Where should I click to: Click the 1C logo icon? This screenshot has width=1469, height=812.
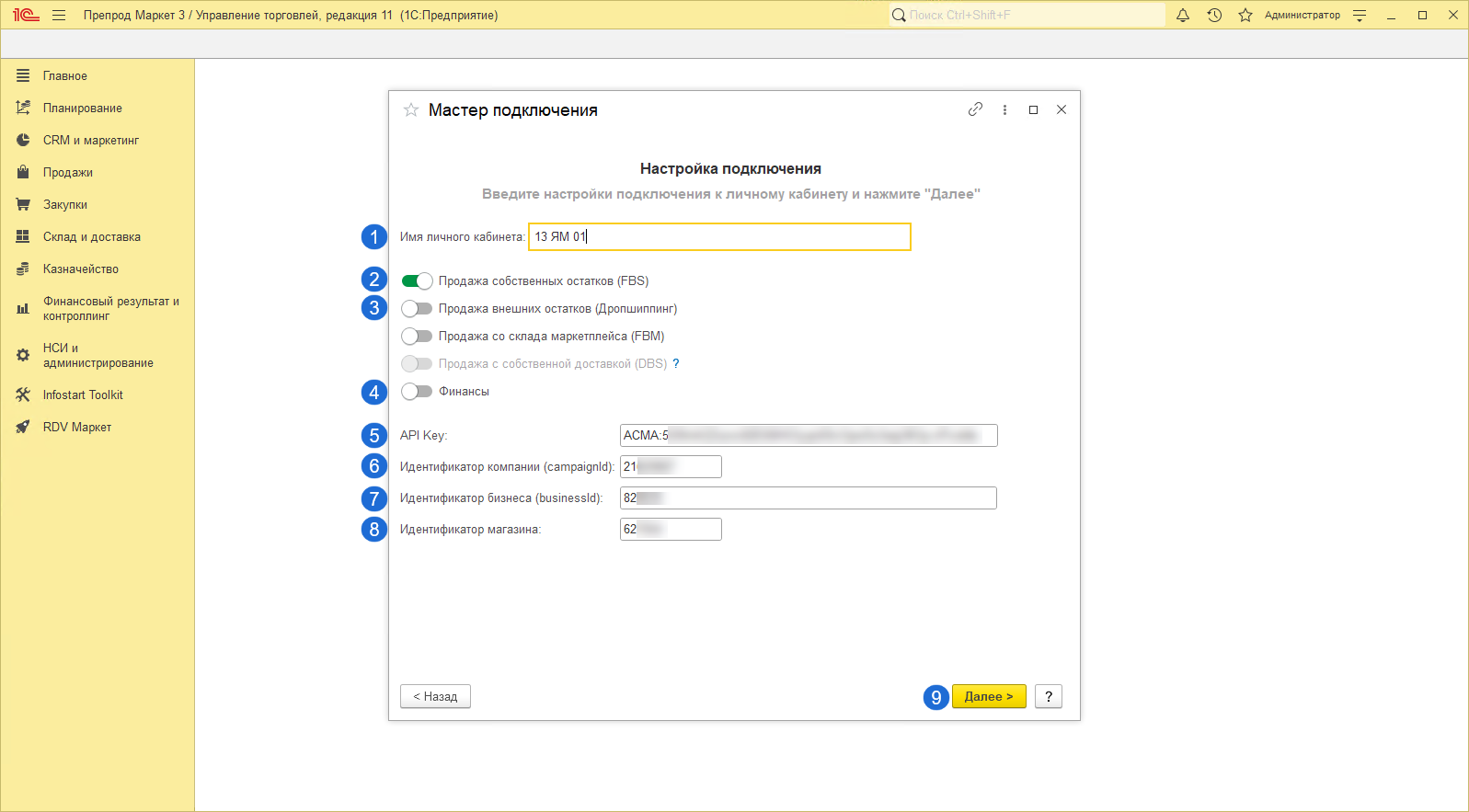pyautogui.click(x=26, y=15)
